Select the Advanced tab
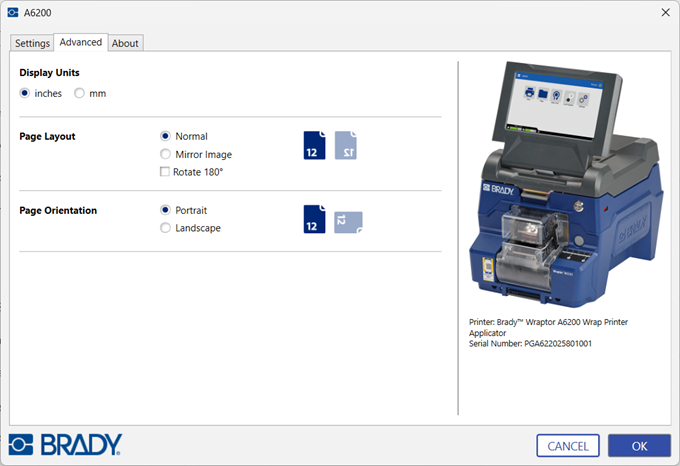This screenshot has width=680, height=466. pos(80,42)
